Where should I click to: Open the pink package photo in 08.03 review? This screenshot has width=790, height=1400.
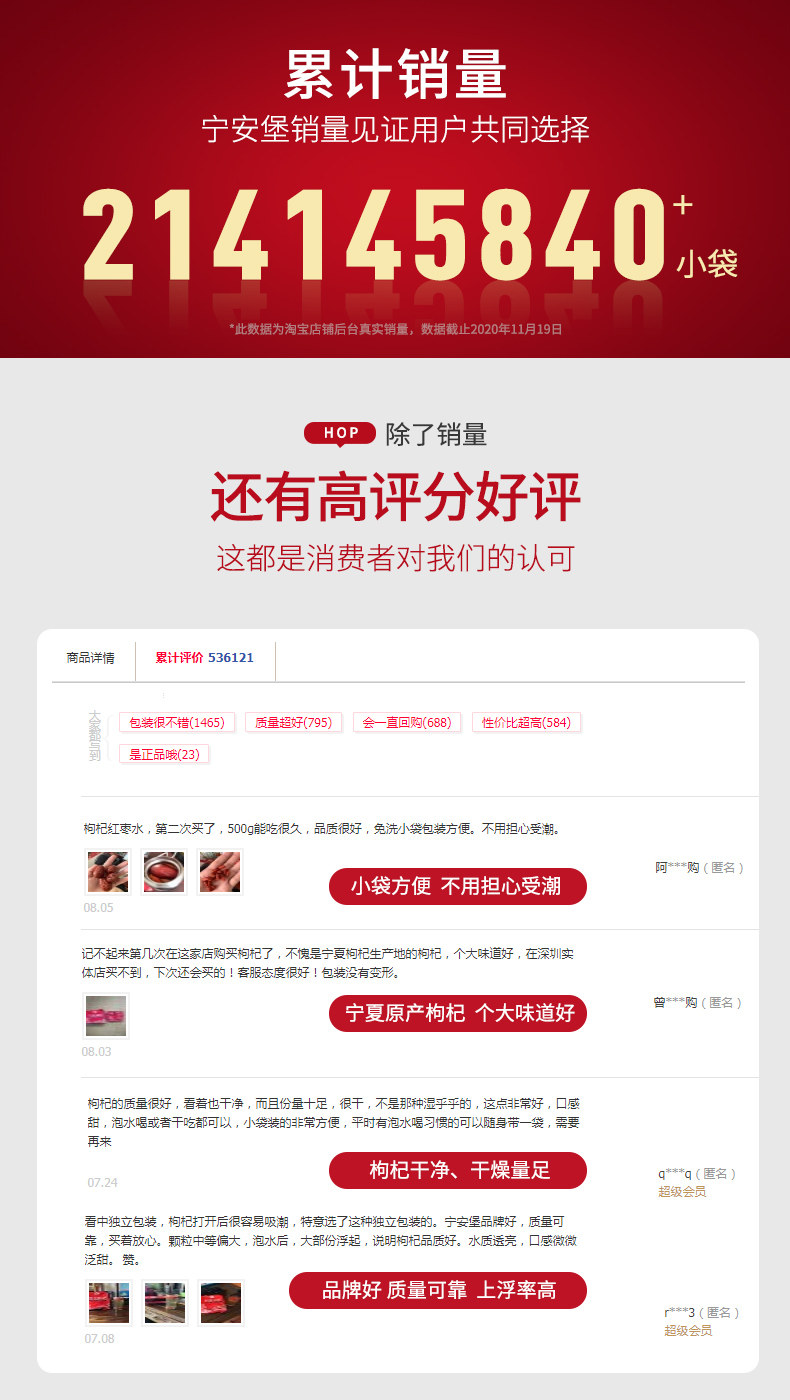[106, 1016]
